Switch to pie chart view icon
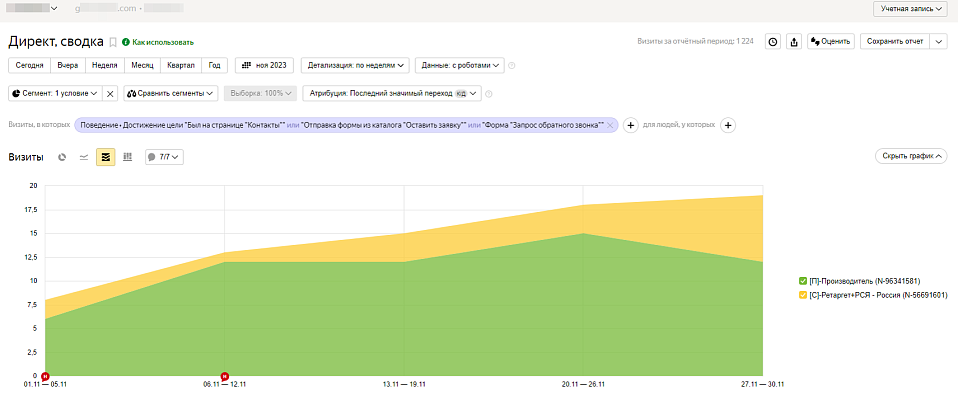958x405 pixels. click(62, 157)
